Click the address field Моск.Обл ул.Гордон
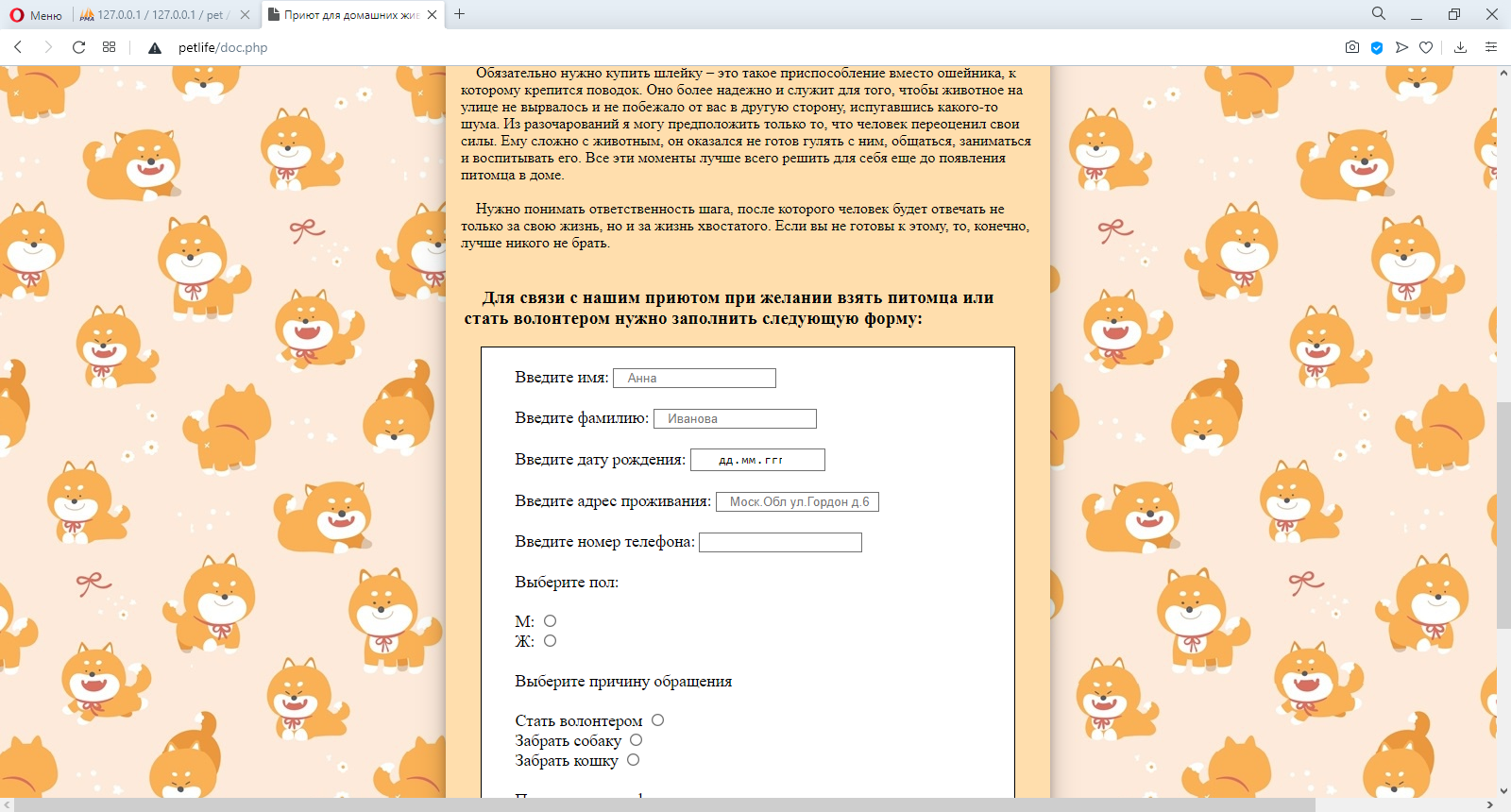The width and height of the screenshot is (1511, 812). [x=797, y=501]
